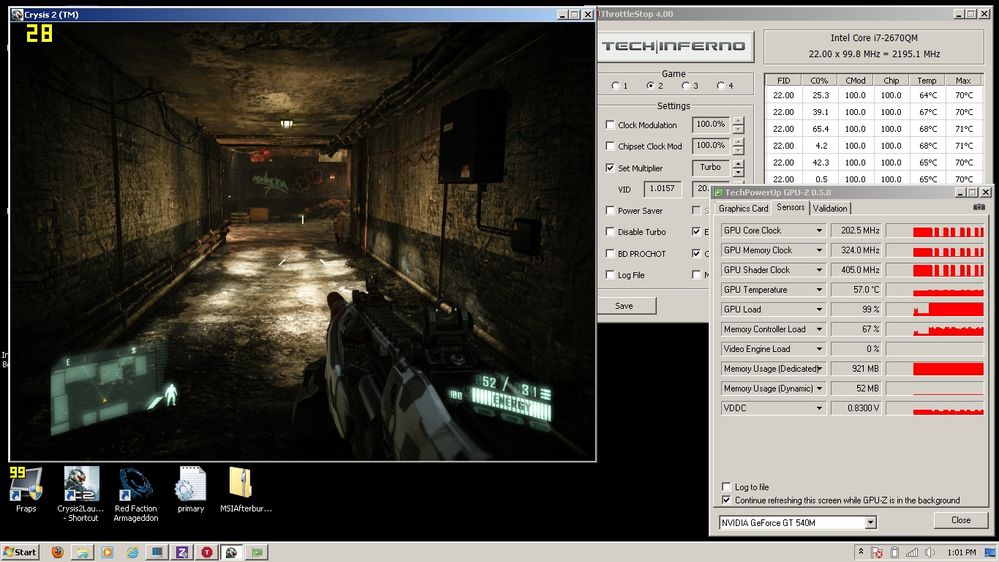
Task: Switch to the blue monitor taskbar app
Action: tap(157, 552)
